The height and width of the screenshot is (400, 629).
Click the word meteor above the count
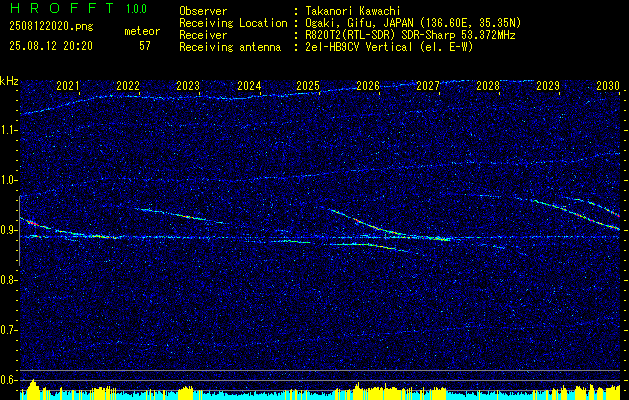(x=142, y=31)
